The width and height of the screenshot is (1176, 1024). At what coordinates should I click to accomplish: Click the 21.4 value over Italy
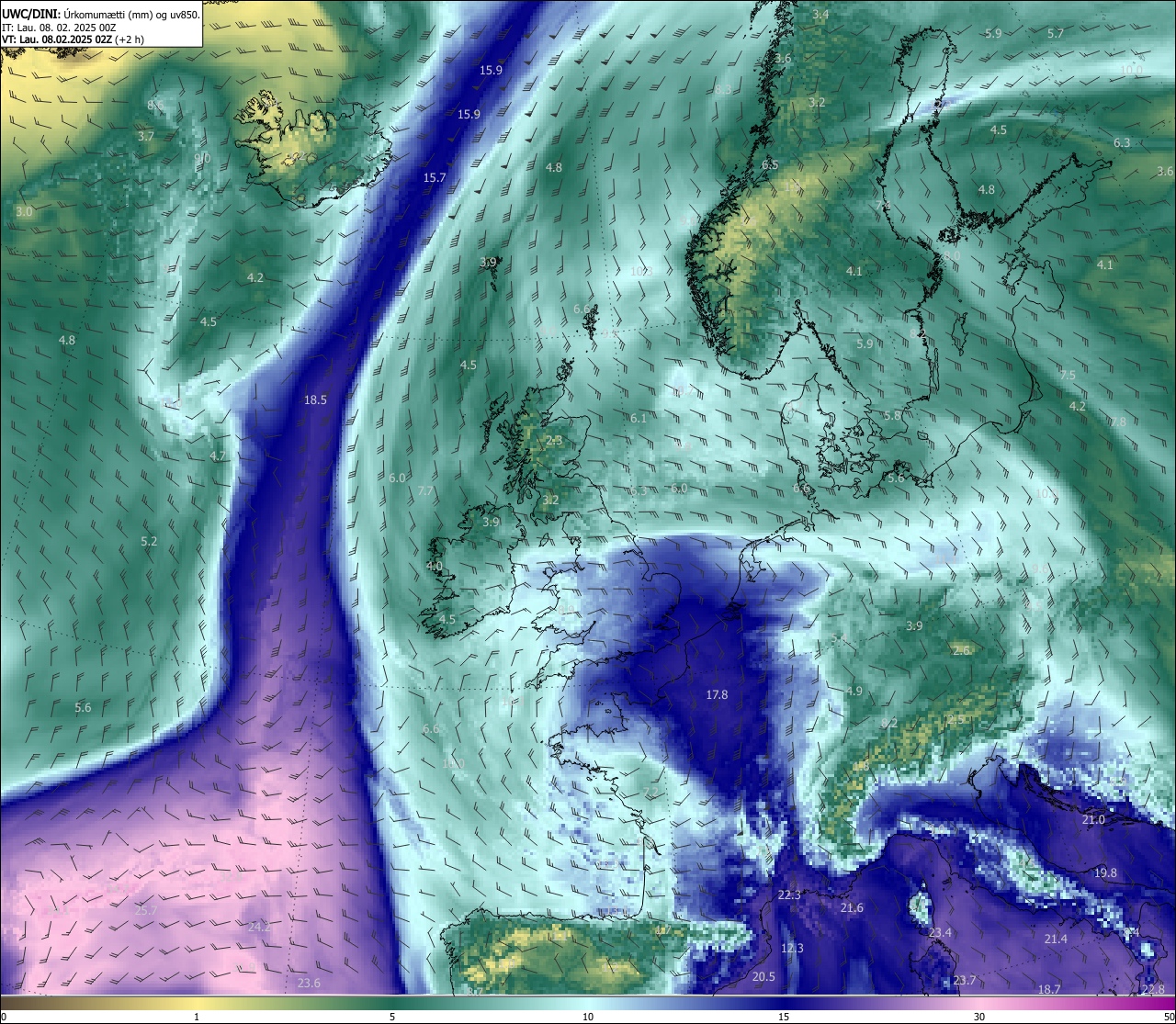point(1056,939)
